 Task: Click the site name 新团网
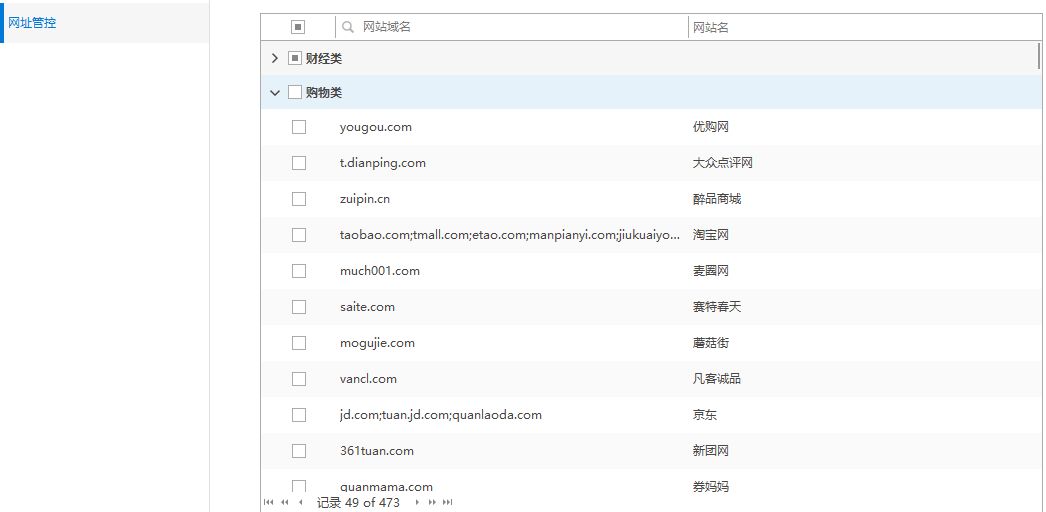(710, 451)
